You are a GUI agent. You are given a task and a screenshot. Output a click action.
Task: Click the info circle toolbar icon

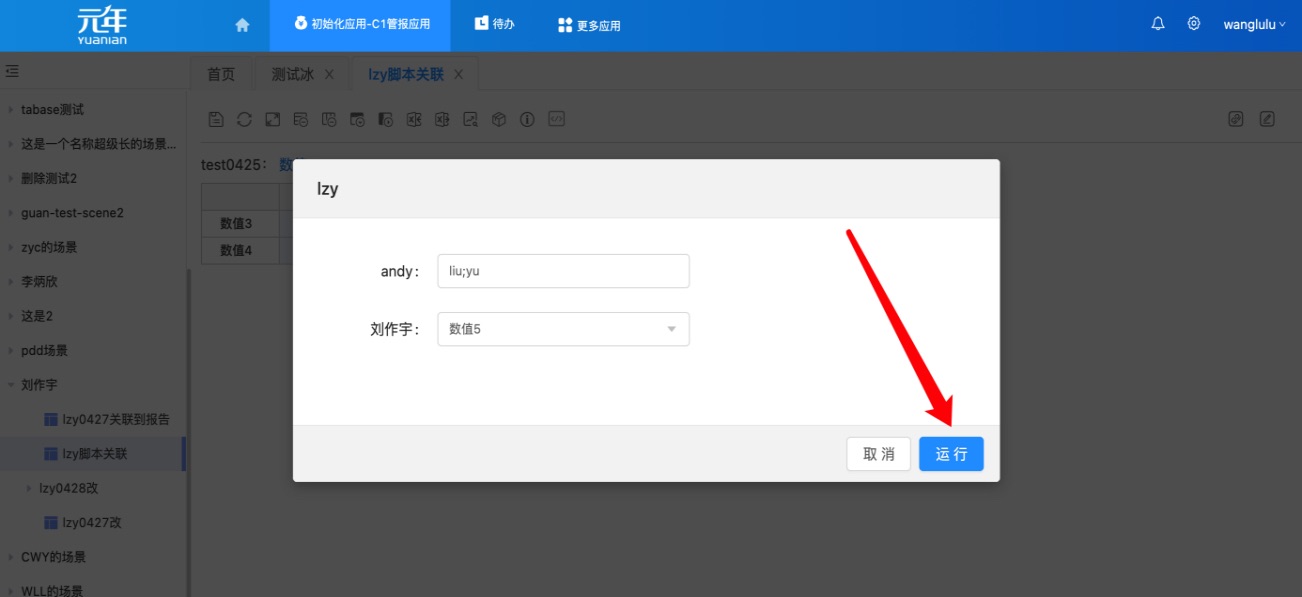pos(527,119)
